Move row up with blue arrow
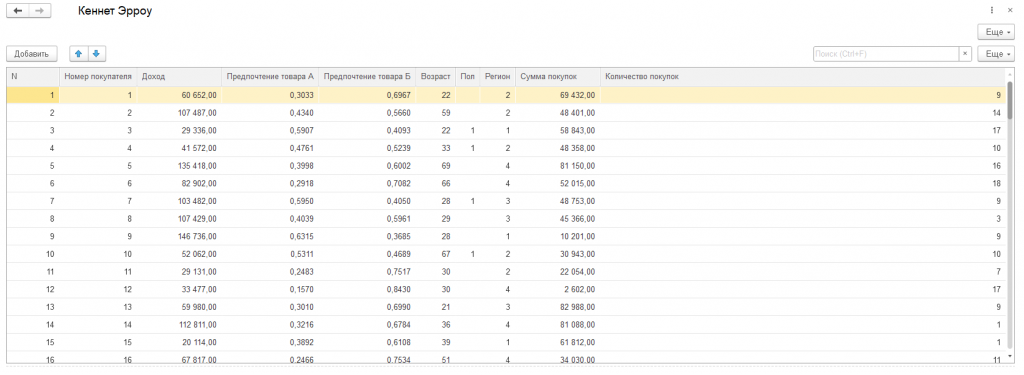The height and width of the screenshot is (375, 1024). point(78,54)
